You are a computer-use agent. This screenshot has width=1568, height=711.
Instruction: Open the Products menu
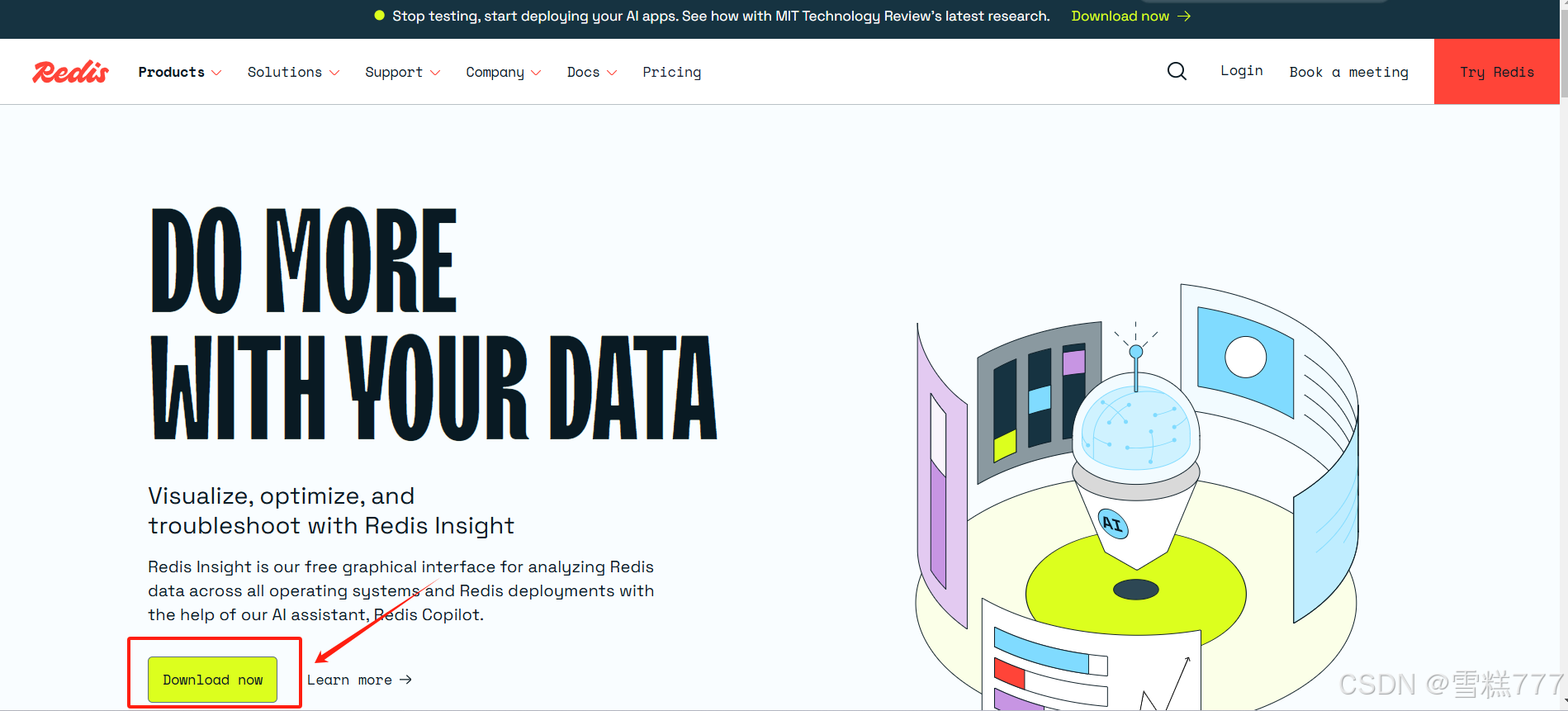[x=172, y=72]
